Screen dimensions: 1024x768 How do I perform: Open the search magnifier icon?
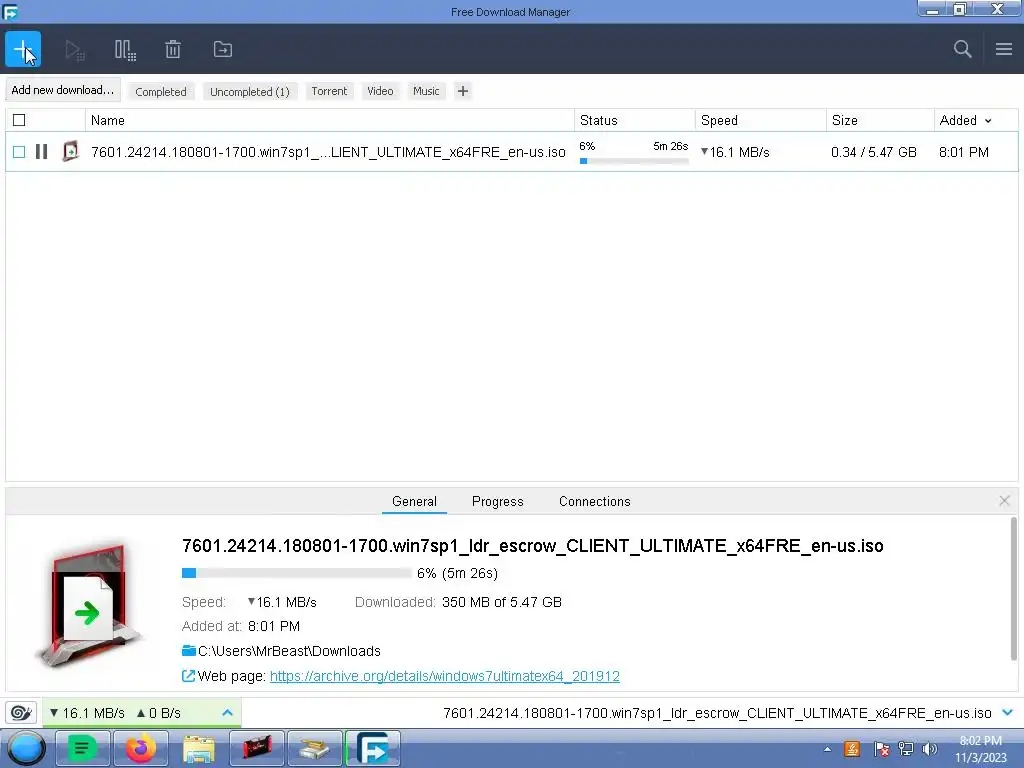click(x=962, y=49)
